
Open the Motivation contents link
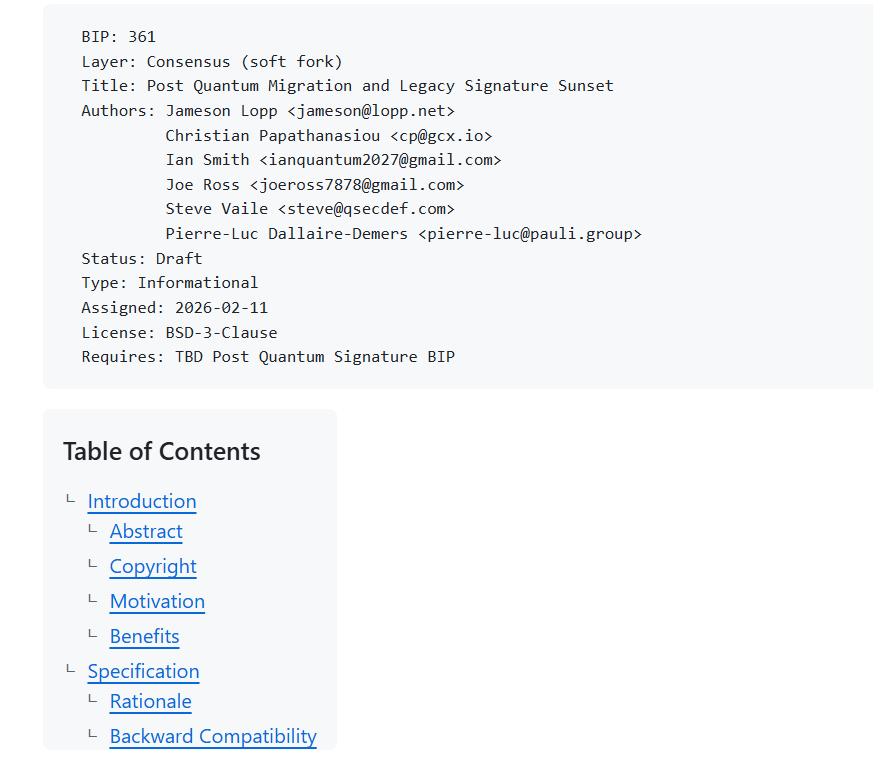click(157, 602)
